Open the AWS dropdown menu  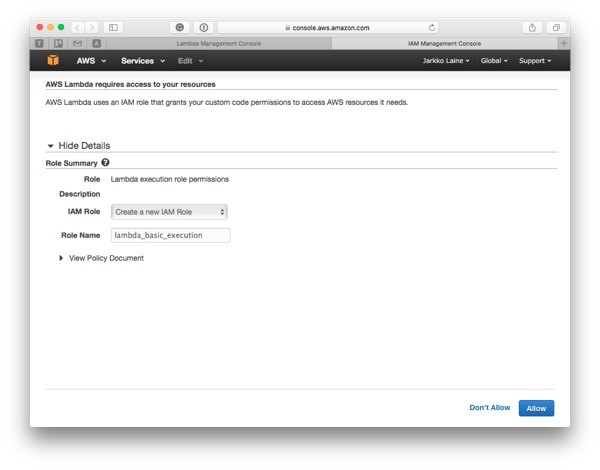[91, 60]
